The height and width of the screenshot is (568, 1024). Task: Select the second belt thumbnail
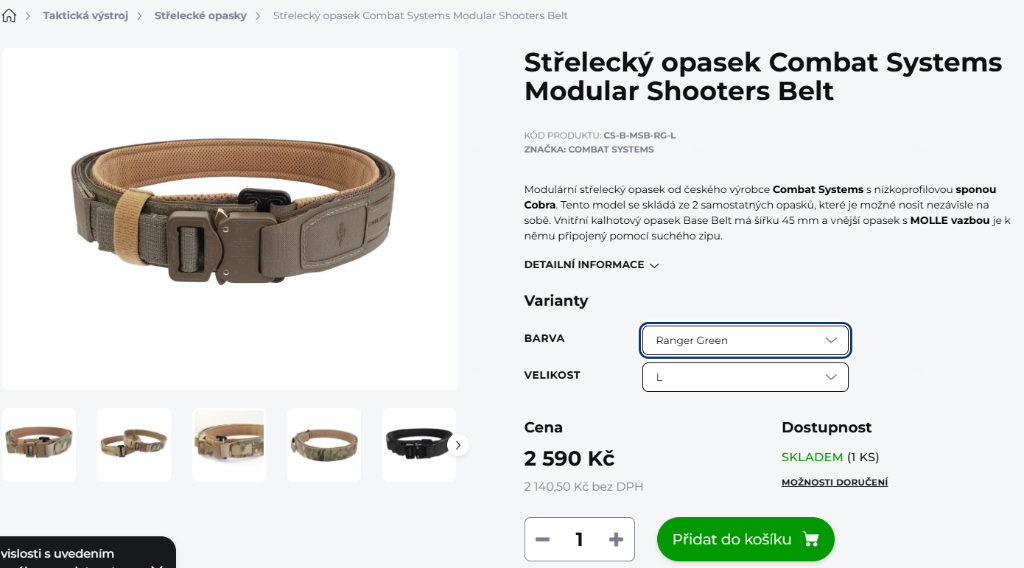(x=134, y=444)
